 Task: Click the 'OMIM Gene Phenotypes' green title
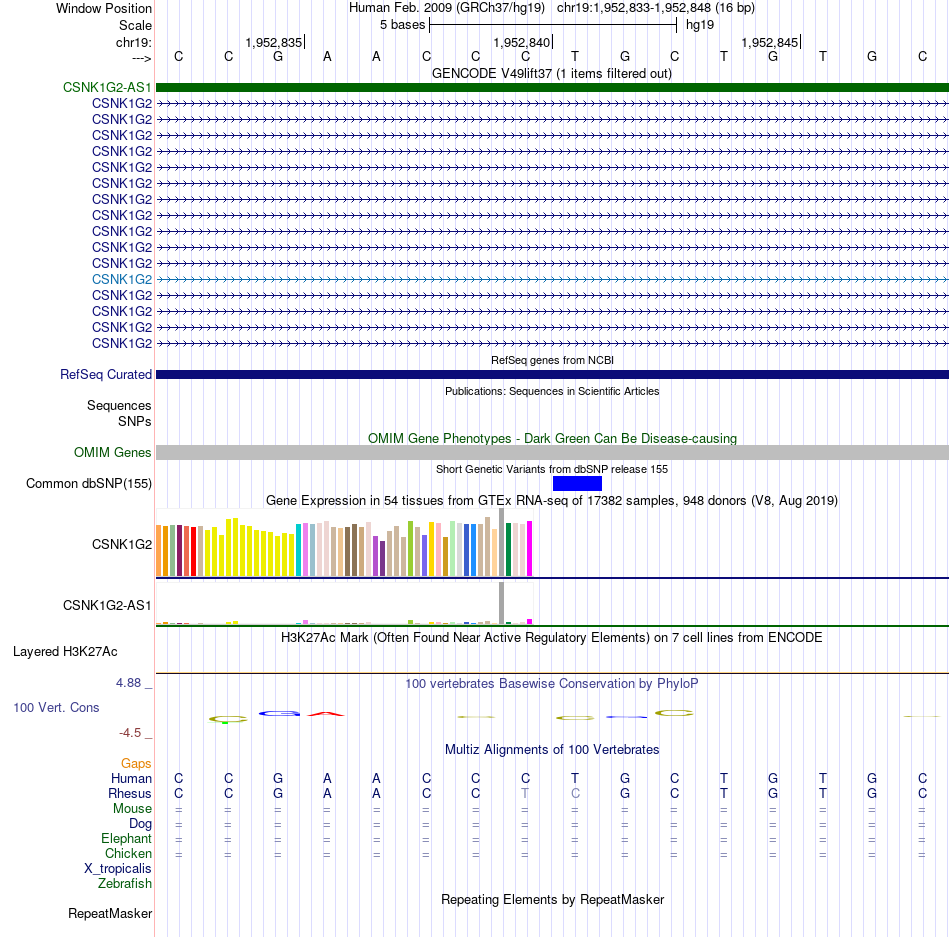coord(552,438)
